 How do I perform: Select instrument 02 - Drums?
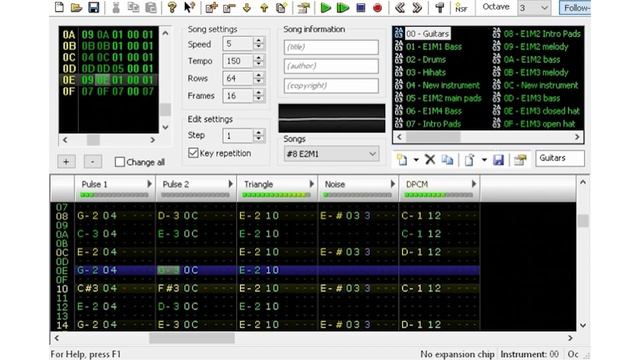(x=426, y=60)
